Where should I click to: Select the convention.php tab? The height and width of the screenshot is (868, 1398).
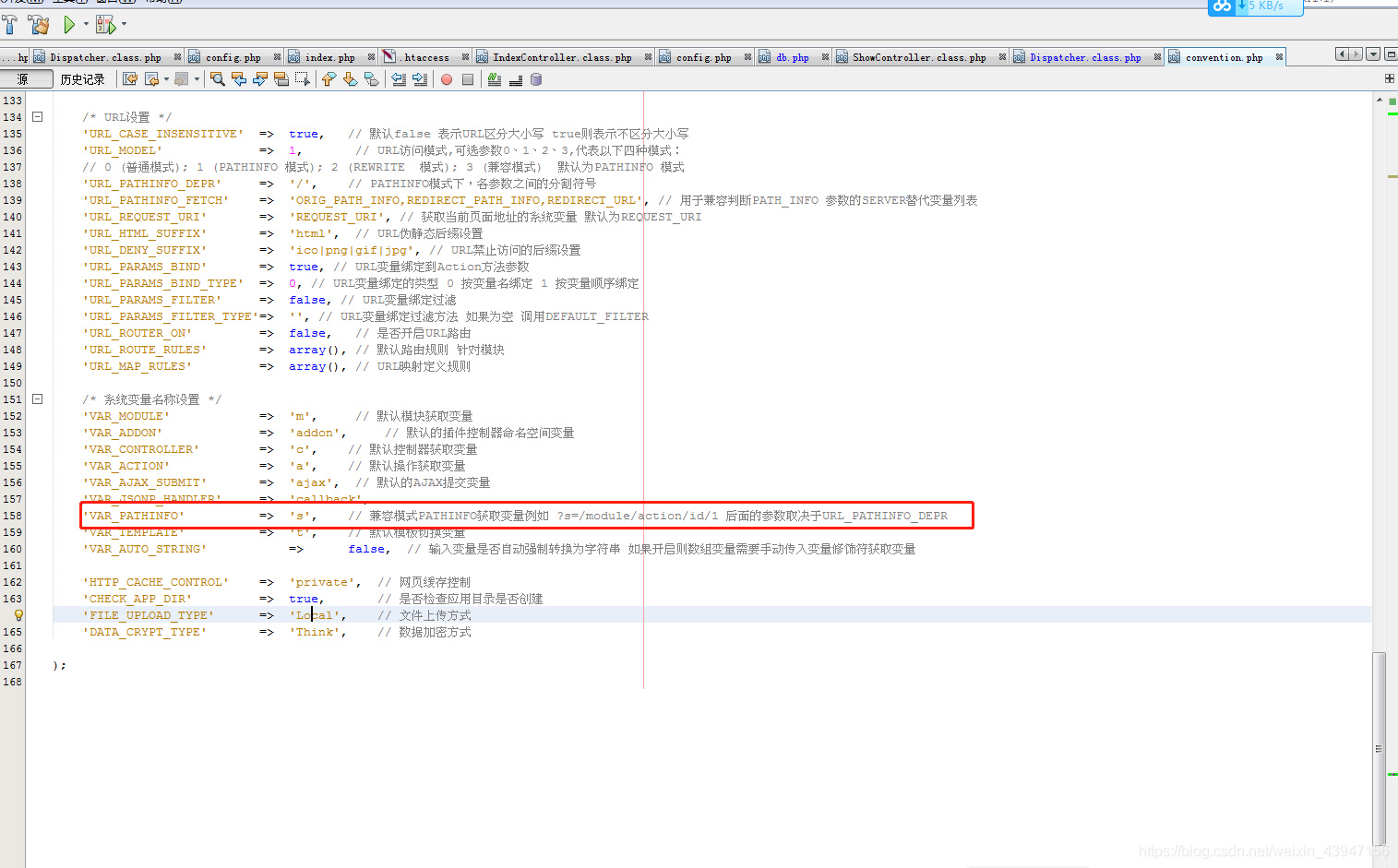pos(1225,57)
